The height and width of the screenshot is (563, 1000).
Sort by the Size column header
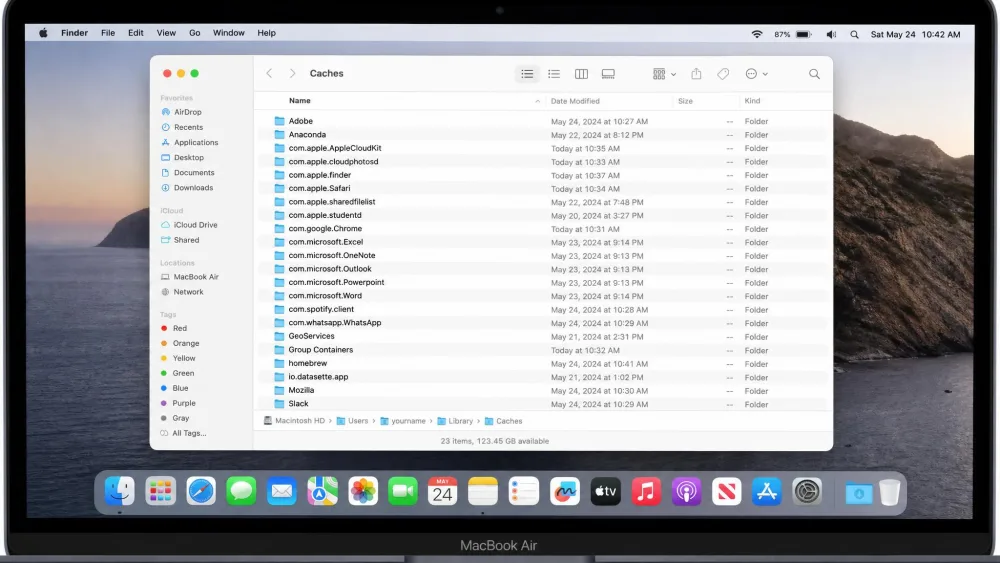point(685,101)
